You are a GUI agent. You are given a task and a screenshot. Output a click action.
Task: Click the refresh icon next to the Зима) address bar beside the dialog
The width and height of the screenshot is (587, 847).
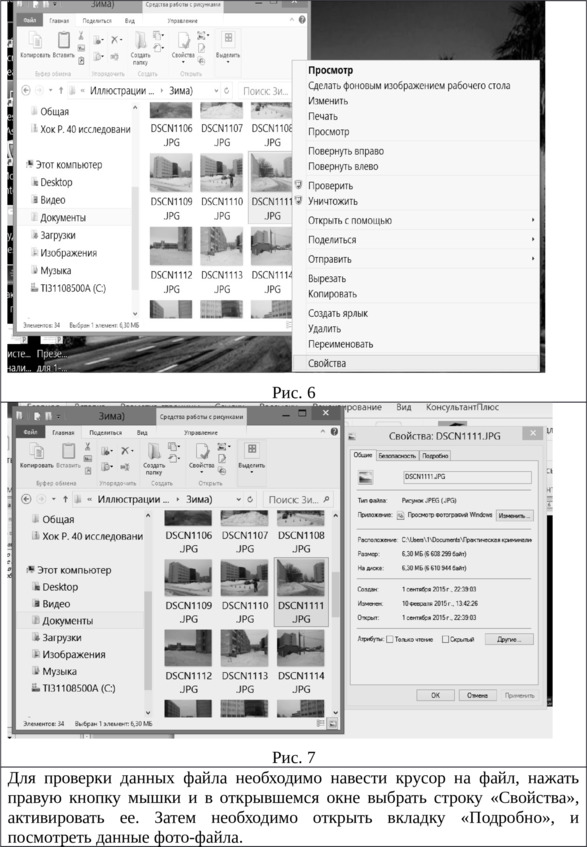tap(250, 499)
